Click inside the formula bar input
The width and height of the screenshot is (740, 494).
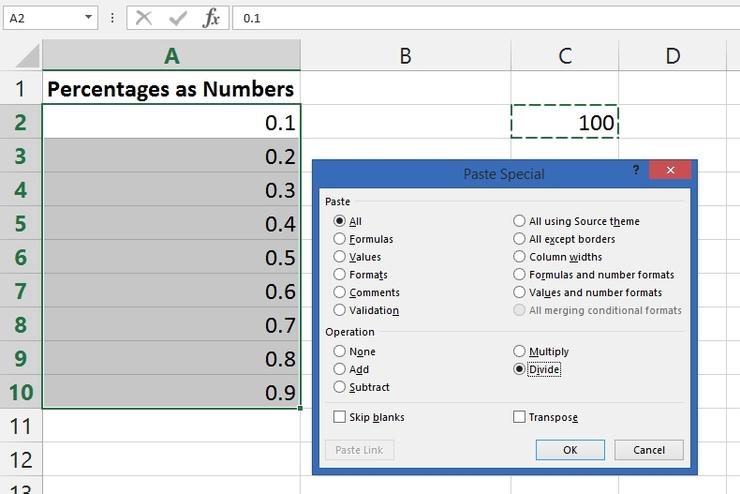coord(480,18)
